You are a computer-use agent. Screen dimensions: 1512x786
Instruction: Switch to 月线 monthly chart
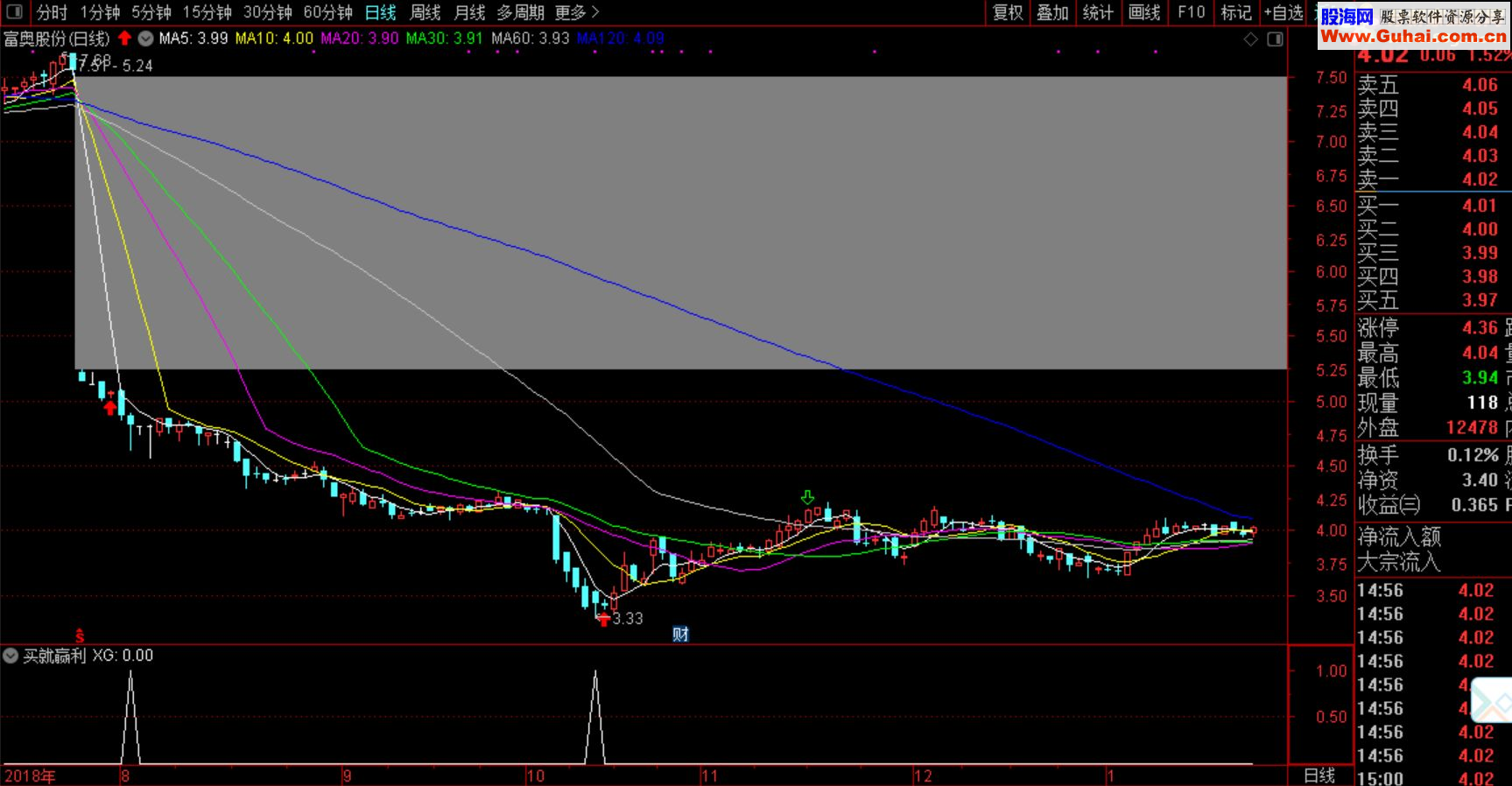tap(470, 12)
